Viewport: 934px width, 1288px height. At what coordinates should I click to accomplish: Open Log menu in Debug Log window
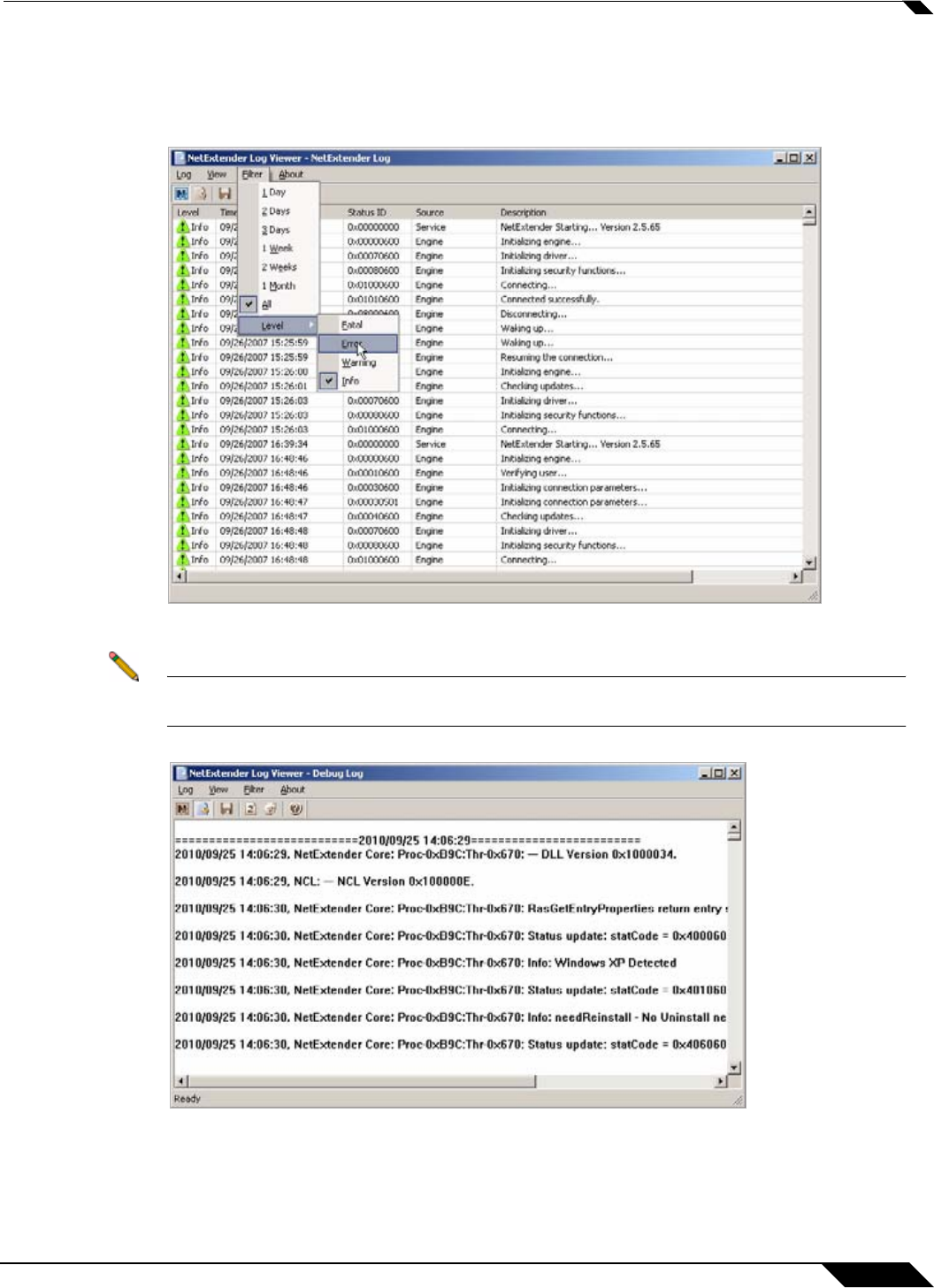pyautogui.click(x=186, y=789)
